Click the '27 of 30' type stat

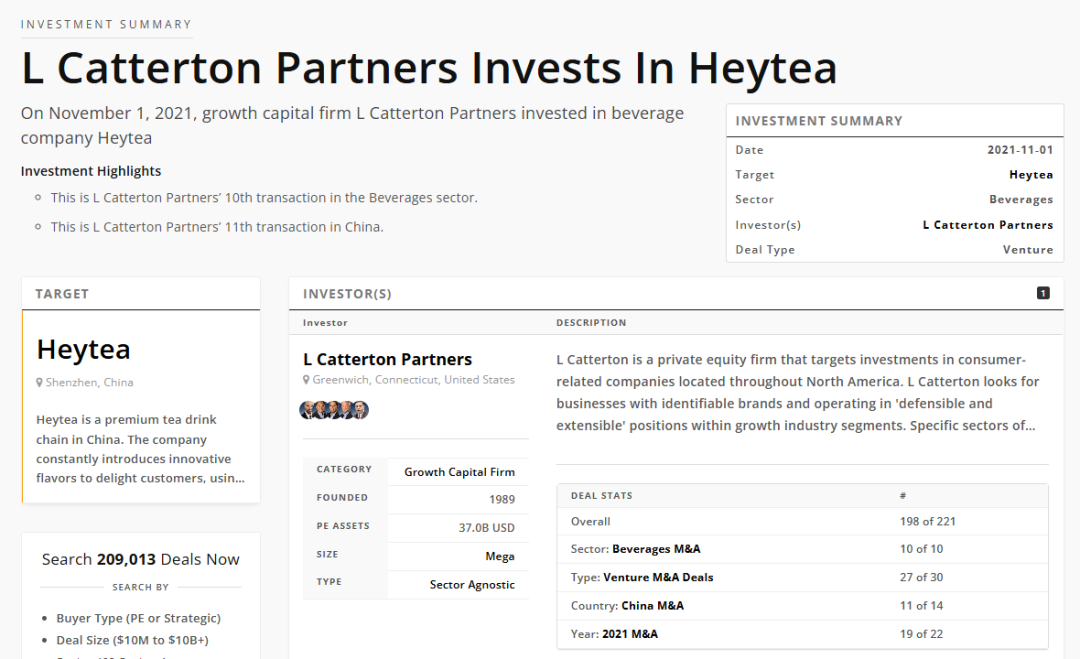click(x=921, y=577)
